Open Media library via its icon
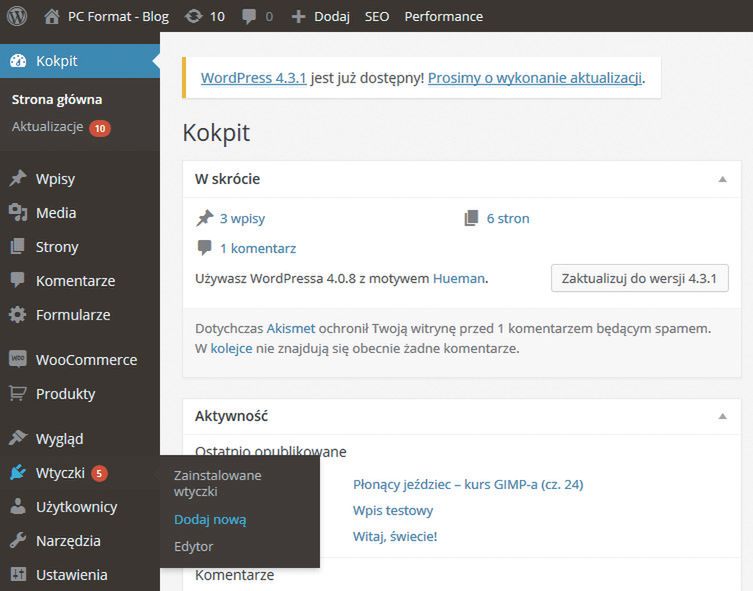753x591 pixels. pos(17,213)
